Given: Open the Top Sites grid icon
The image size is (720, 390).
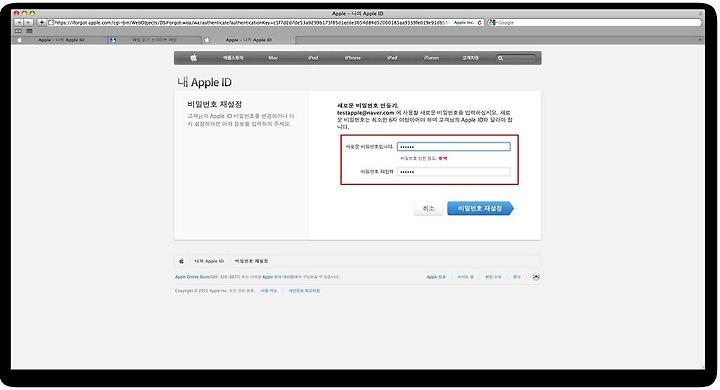Looking at the screenshot, I should 29,31.
